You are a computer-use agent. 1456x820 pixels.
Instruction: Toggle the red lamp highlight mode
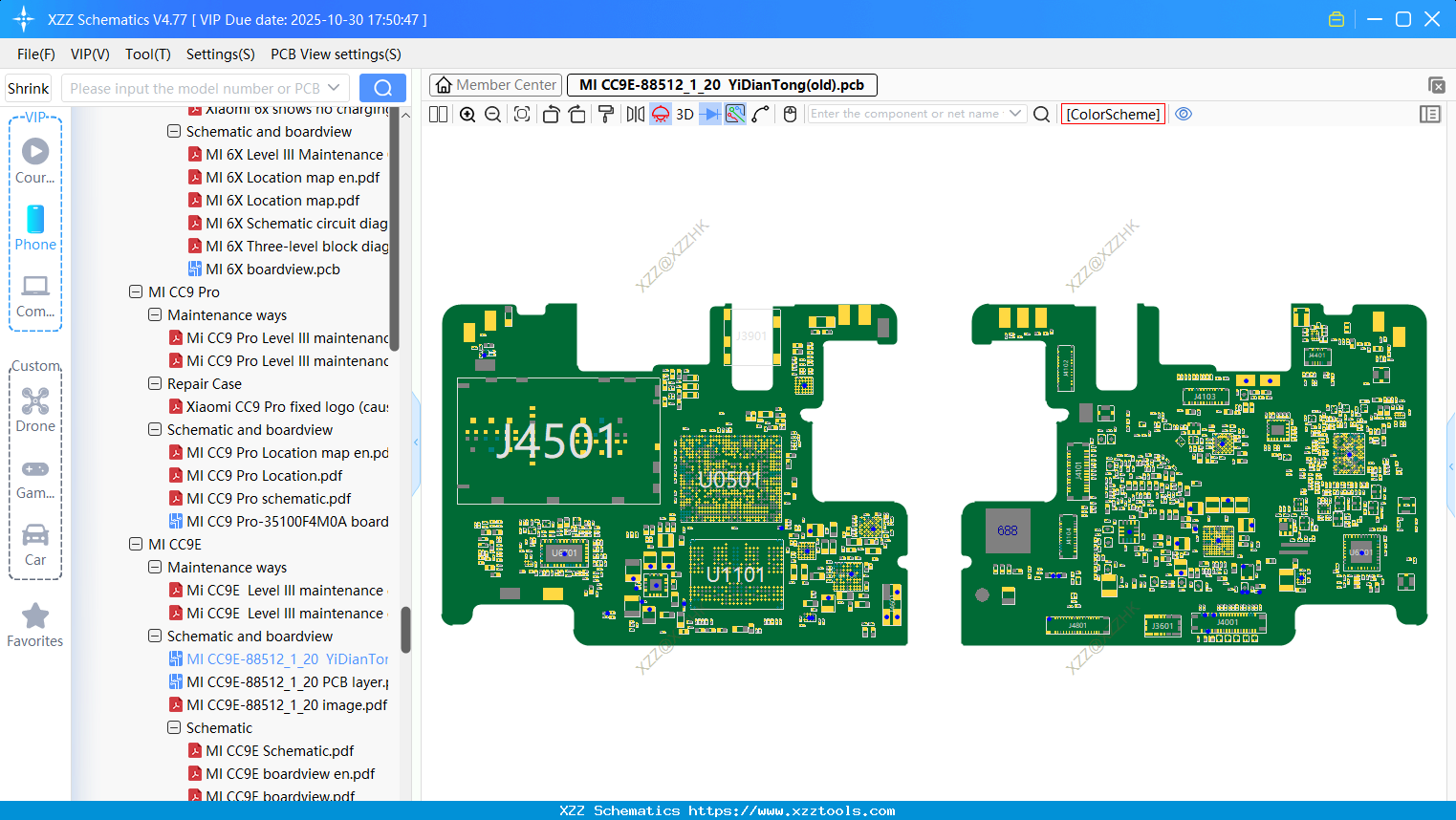(660, 114)
